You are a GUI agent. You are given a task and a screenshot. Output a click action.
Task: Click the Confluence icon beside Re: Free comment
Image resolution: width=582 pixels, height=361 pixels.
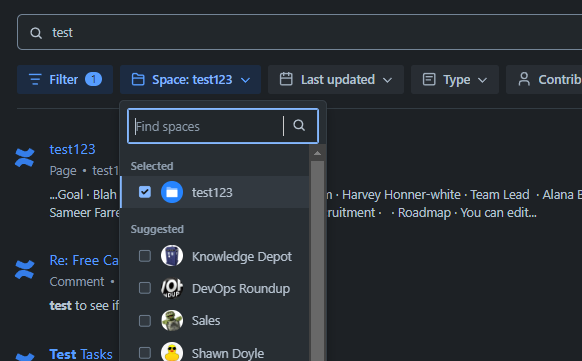click(25, 269)
